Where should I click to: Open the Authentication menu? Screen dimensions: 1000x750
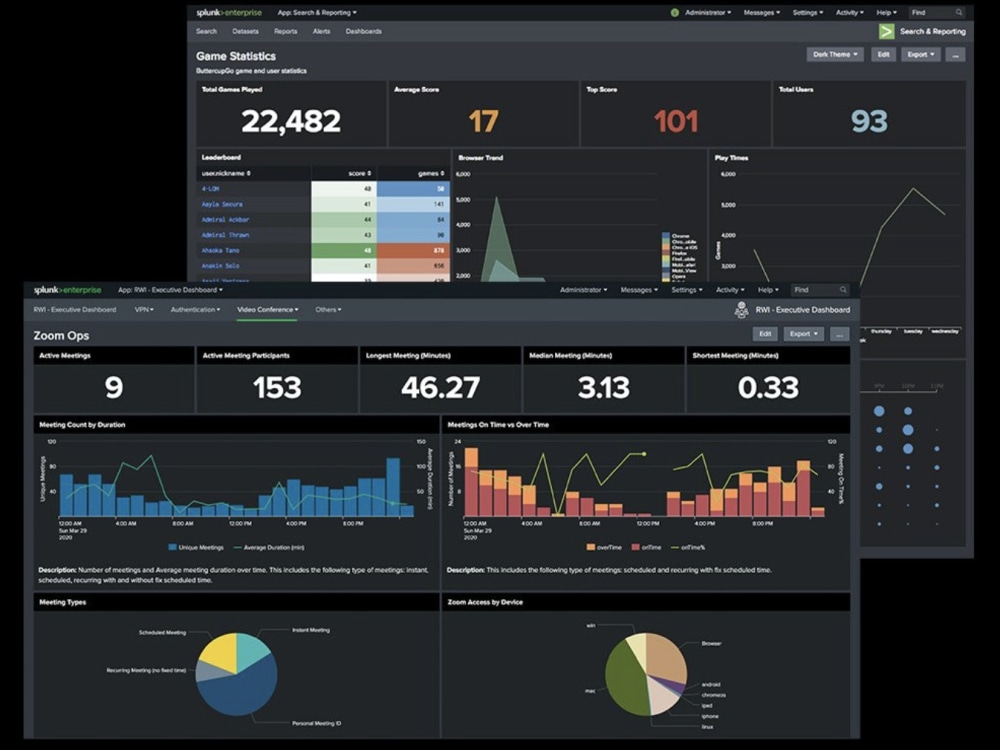coord(195,309)
